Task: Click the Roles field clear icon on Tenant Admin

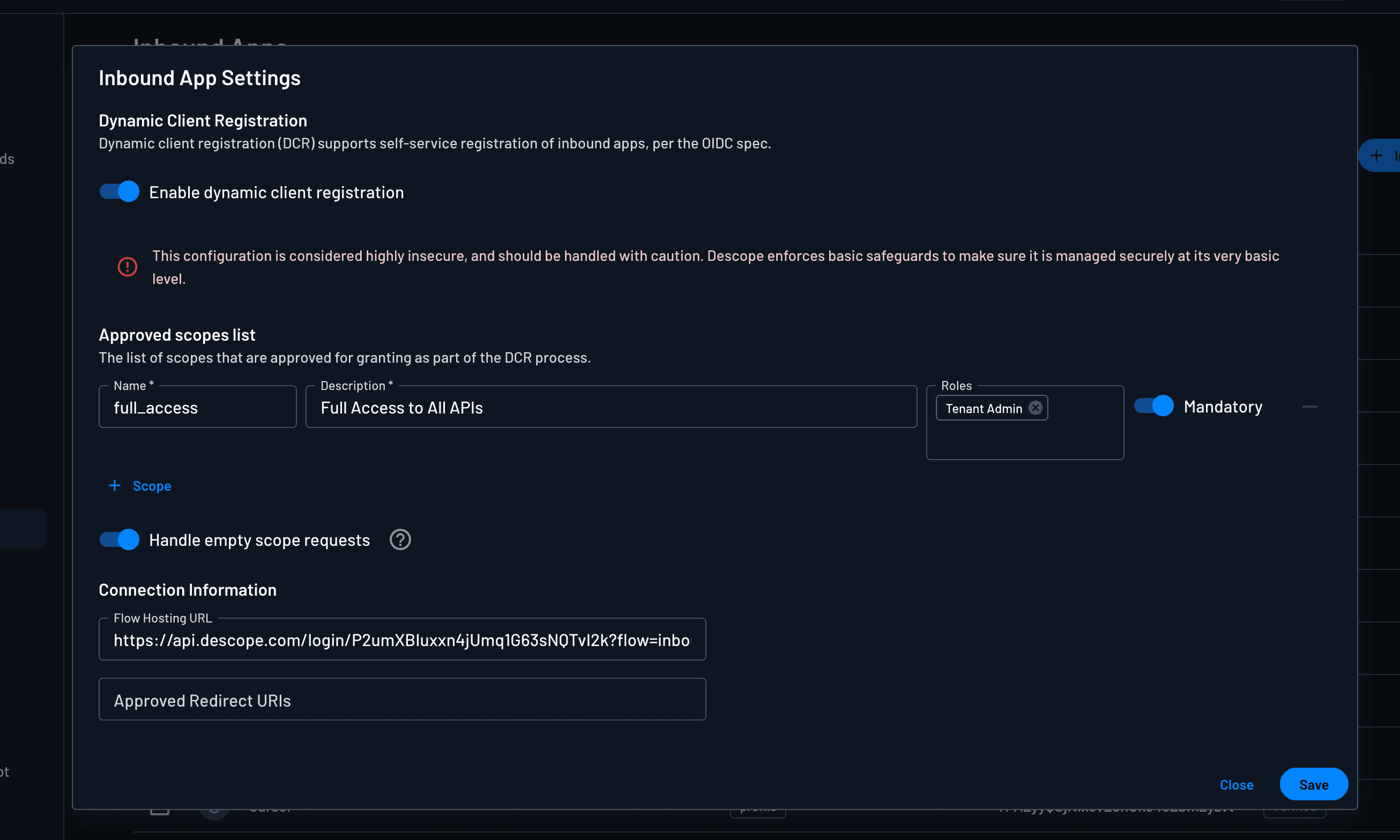Action: pyautogui.click(x=1036, y=408)
